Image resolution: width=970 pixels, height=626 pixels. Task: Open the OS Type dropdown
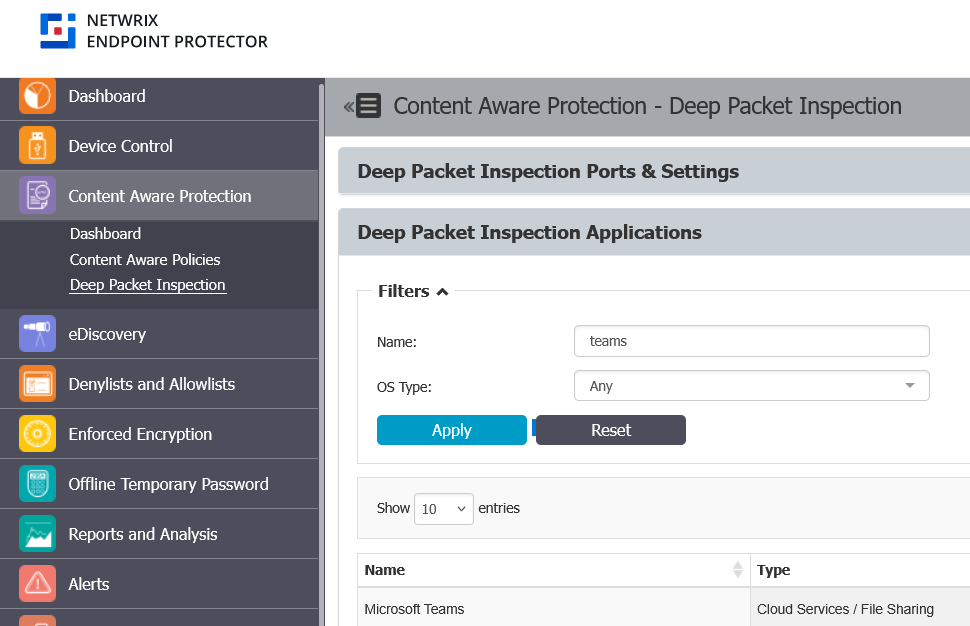click(909, 385)
